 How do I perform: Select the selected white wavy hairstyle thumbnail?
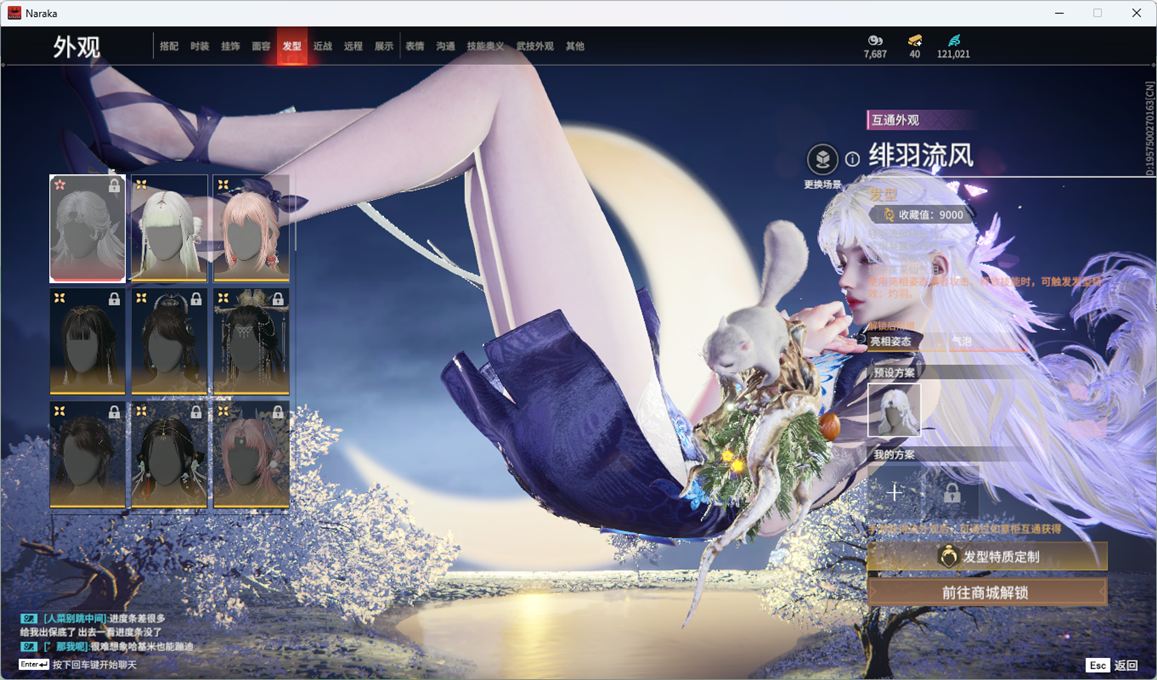[x=87, y=228]
